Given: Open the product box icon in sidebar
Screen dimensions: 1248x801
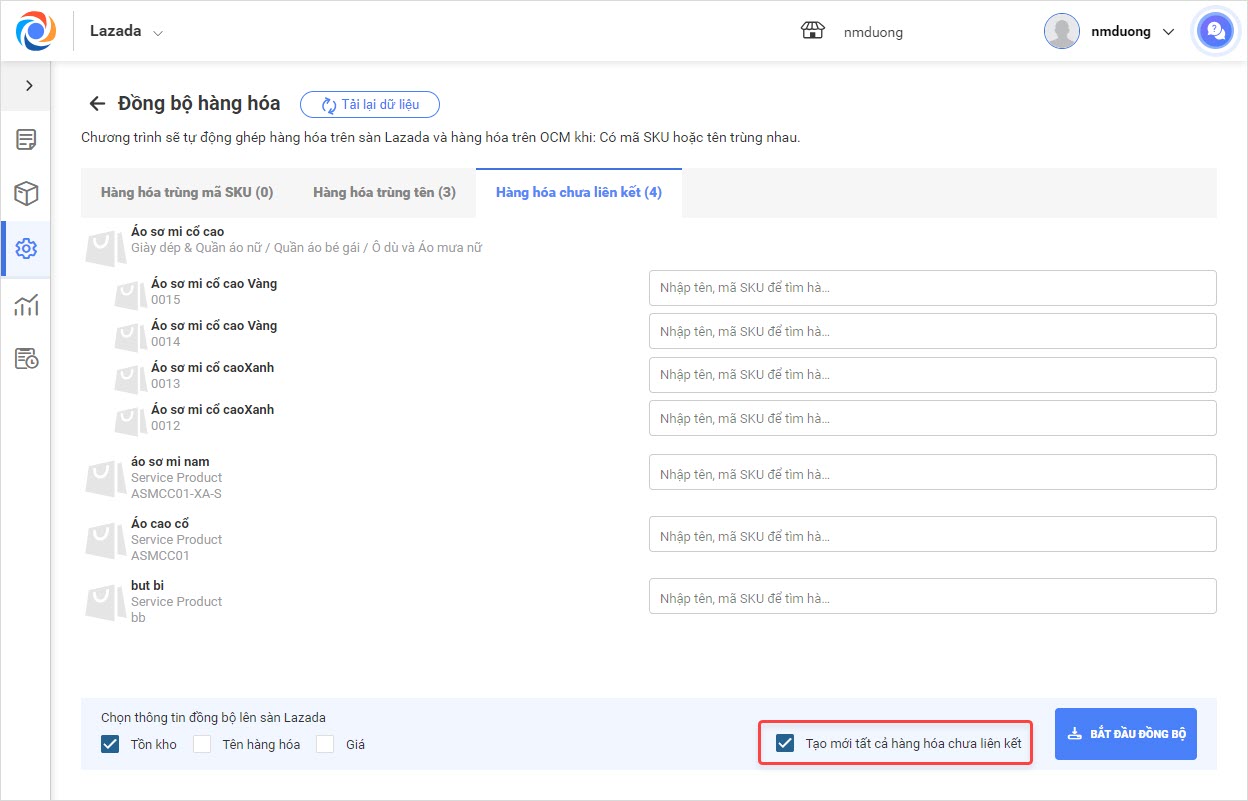Looking at the screenshot, I should click(x=26, y=194).
